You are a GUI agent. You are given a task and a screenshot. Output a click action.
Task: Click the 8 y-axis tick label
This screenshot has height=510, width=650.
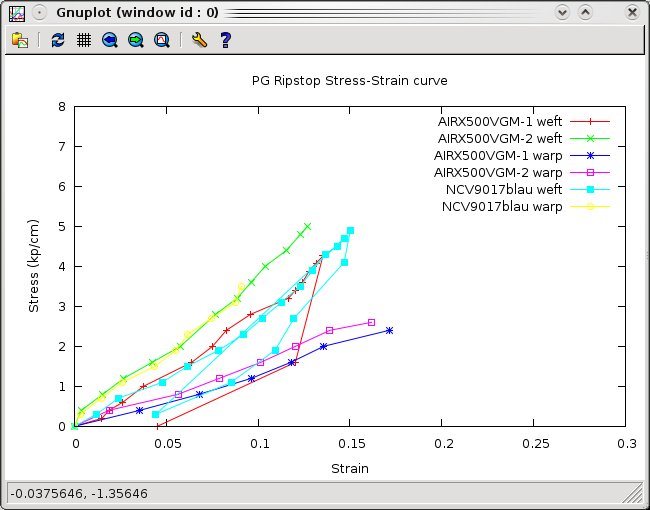tap(62, 107)
